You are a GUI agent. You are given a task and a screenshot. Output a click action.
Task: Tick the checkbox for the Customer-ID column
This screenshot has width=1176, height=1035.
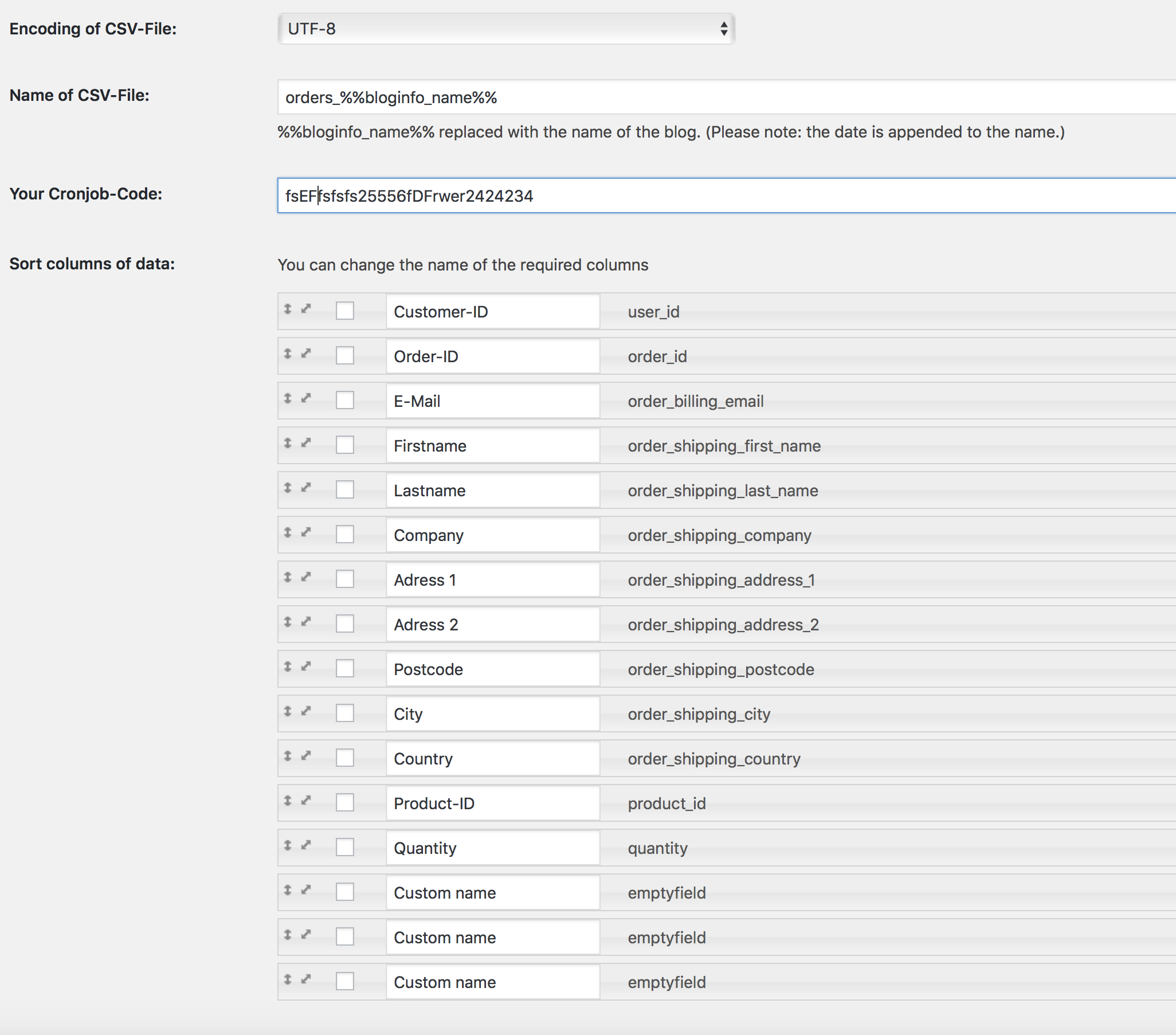point(344,311)
